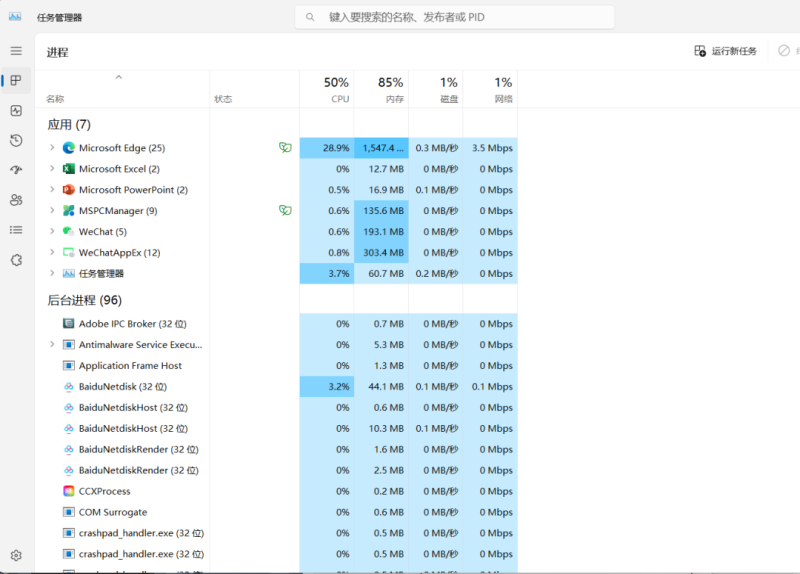Viewport: 800px width, 574px height.
Task: Click the 进程 page title
Action: (58, 53)
